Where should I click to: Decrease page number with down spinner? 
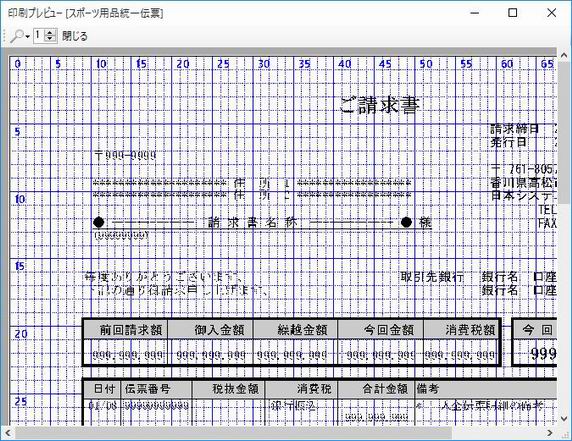point(50,39)
